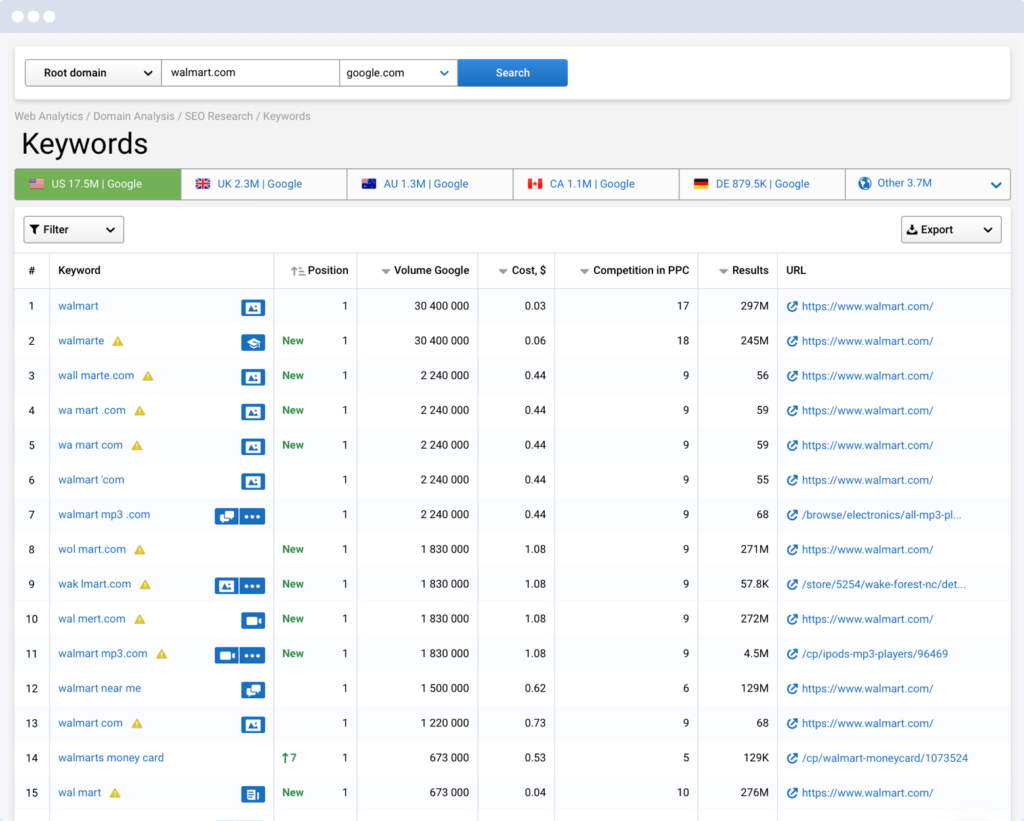Click graduation cap icon beside walmarte
1024x821 pixels.
click(253, 342)
